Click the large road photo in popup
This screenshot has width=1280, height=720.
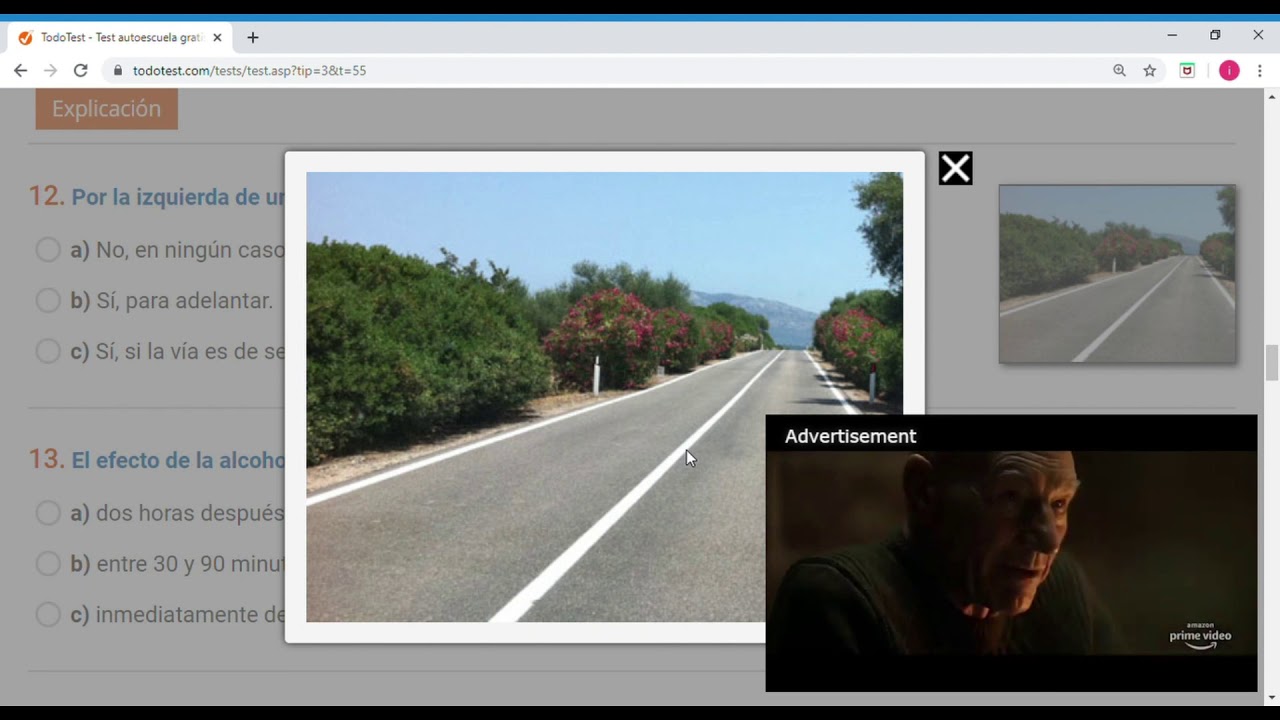point(604,396)
